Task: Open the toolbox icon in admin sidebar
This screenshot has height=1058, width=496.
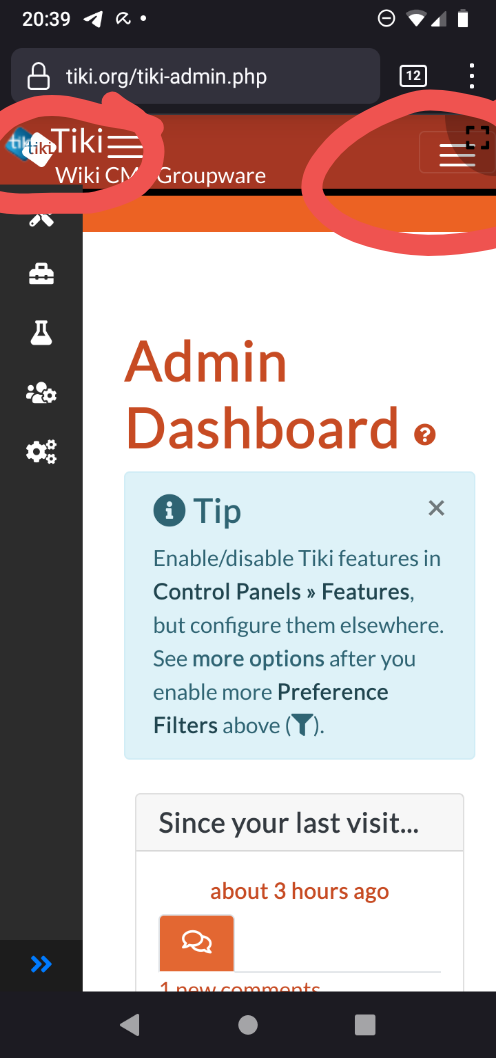Action: pos(41,274)
